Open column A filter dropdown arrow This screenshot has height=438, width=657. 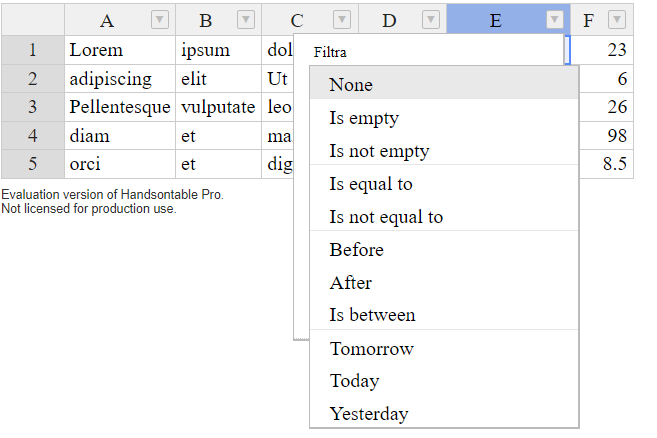[160, 20]
